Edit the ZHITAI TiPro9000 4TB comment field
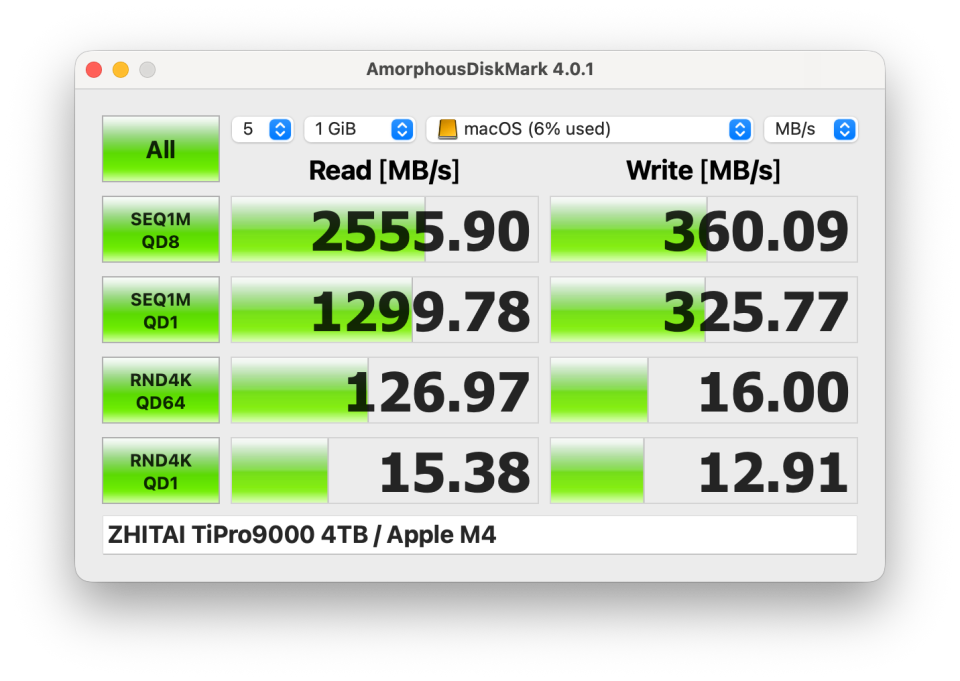This screenshot has width=960, height=681. click(479, 535)
